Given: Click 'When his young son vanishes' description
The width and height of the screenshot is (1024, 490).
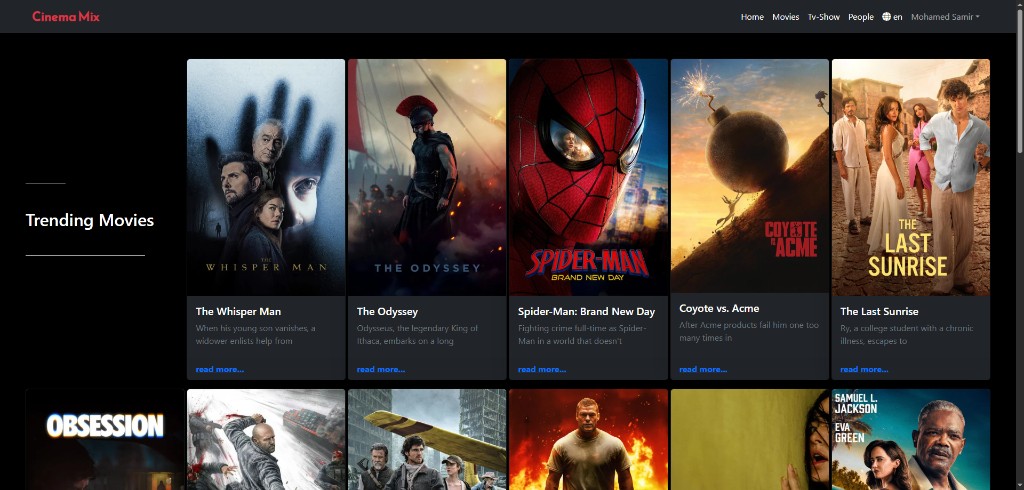Looking at the screenshot, I should click(255, 335).
